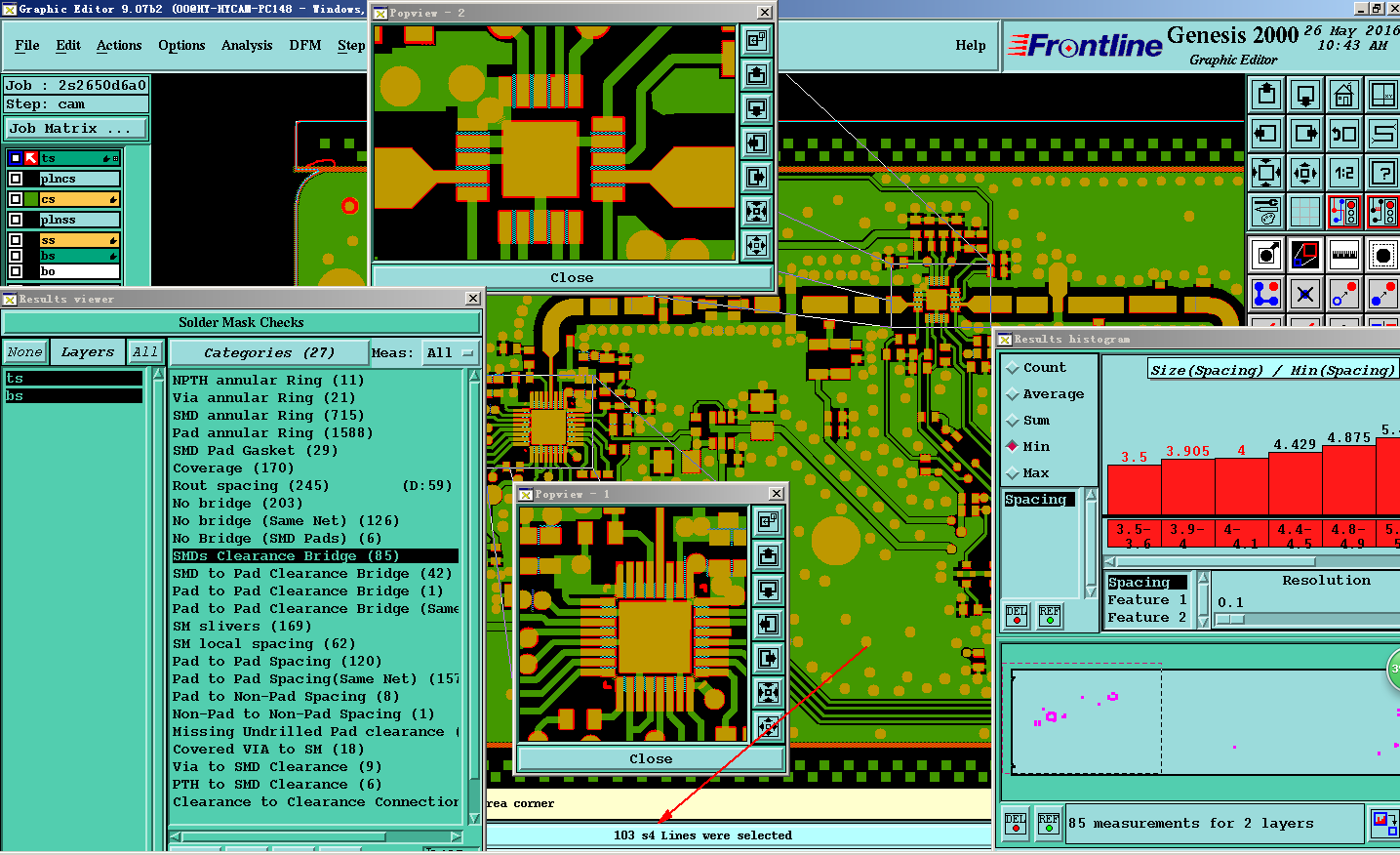This screenshot has width=1400, height=855.
Task: Open the tools wrench and pen icon
Action: pyautogui.click(x=1266, y=211)
